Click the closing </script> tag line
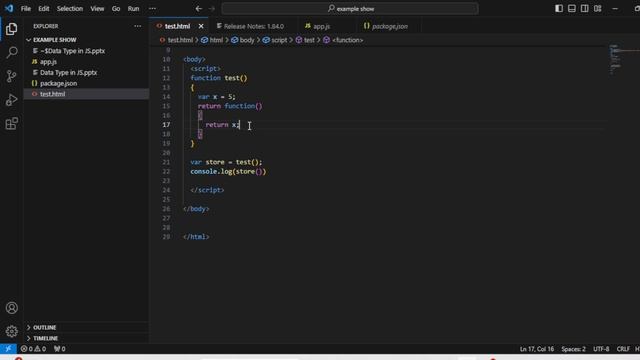This screenshot has width=640, height=360. pyautogui.click(x=207, y=190)
